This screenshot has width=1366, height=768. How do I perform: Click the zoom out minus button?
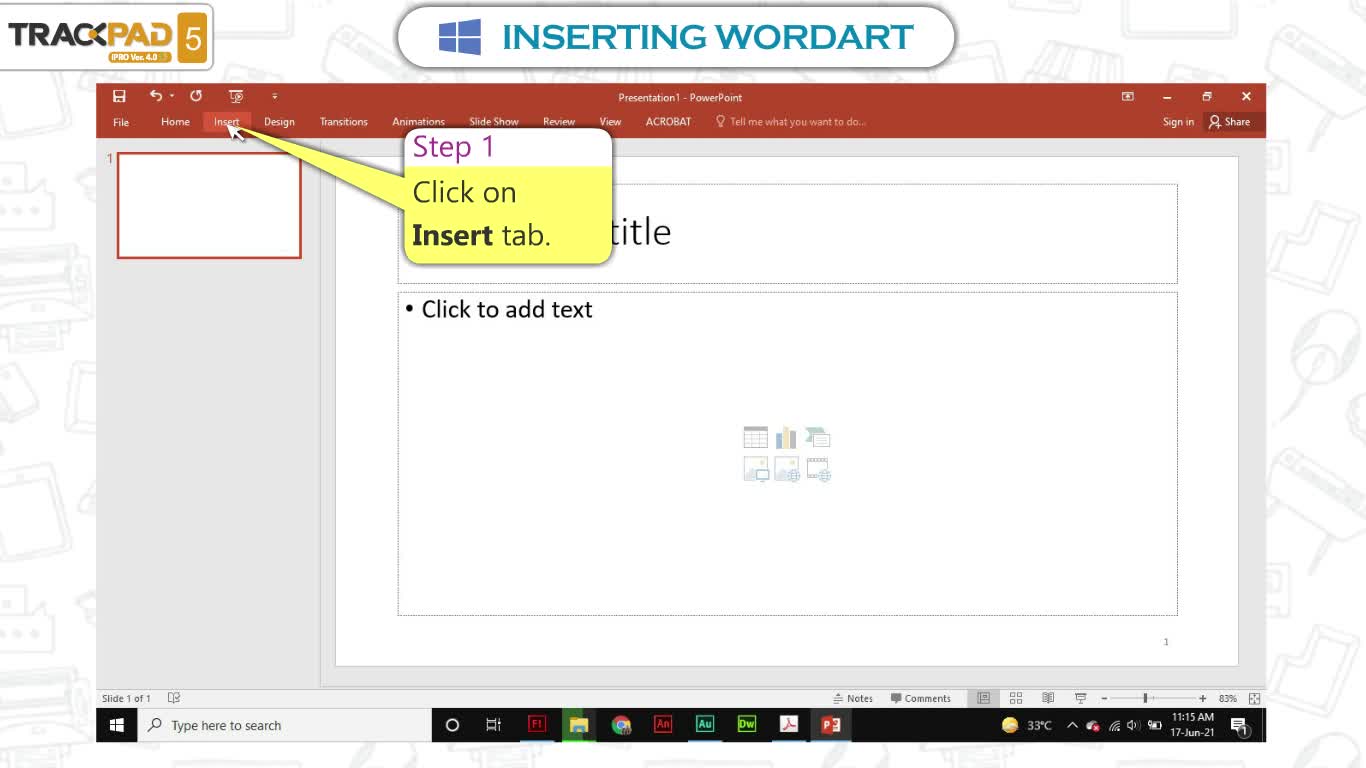tap(1104, 698)
